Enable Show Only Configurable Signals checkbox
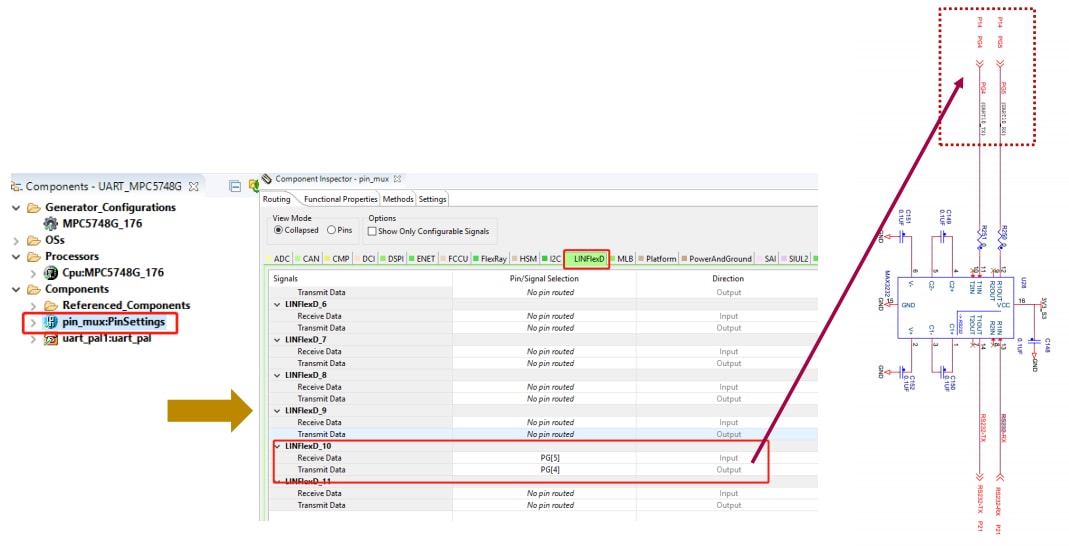This screenshot has width=1069, height=546. pyautogui.click(x=372, y=231)
